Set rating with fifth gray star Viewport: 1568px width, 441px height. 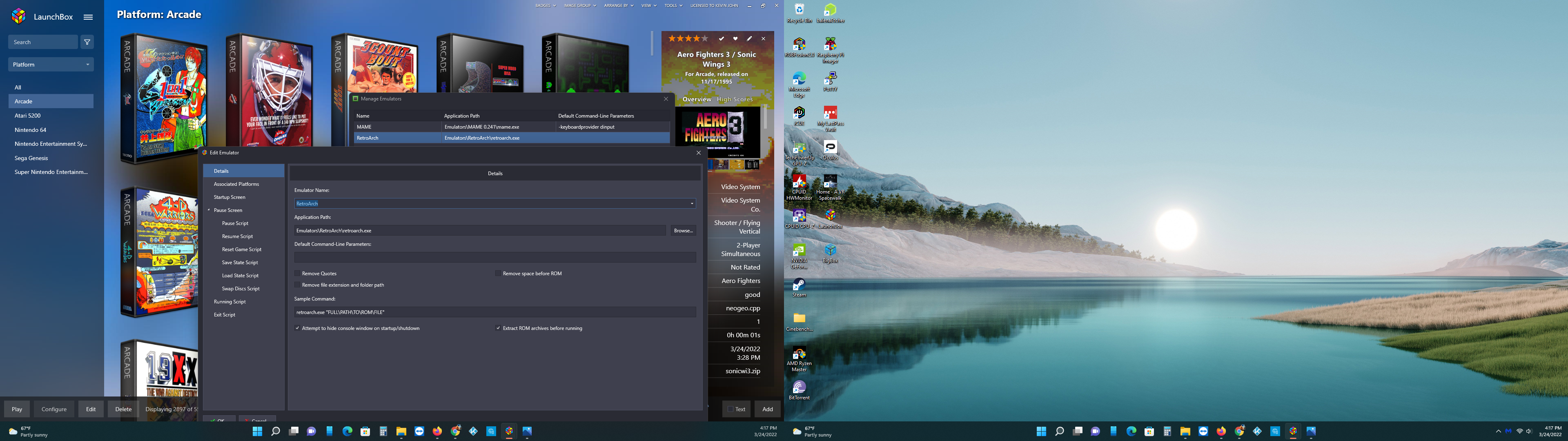[x=705, y=38]
